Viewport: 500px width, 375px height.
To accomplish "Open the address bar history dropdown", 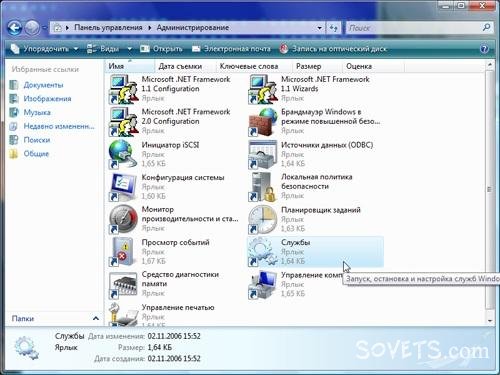I will 319,28.
